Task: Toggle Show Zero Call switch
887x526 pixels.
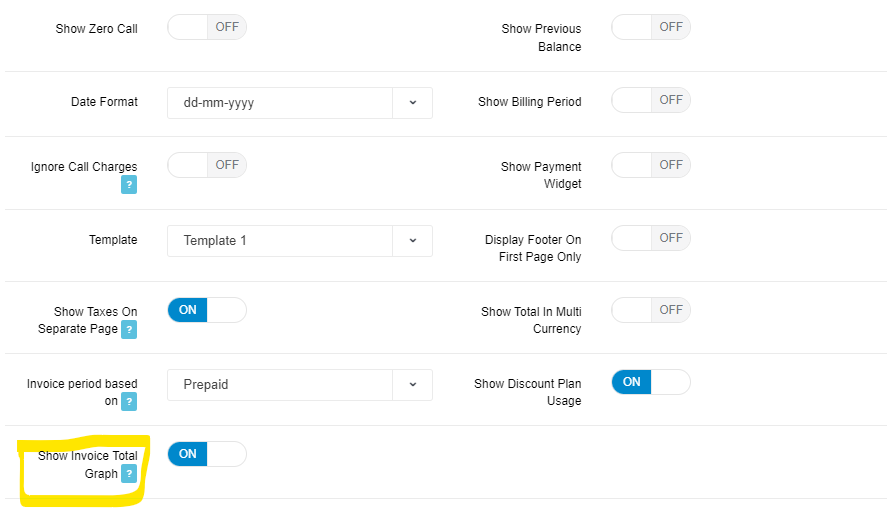Action: pyautogui.click(x=206, y=28)
